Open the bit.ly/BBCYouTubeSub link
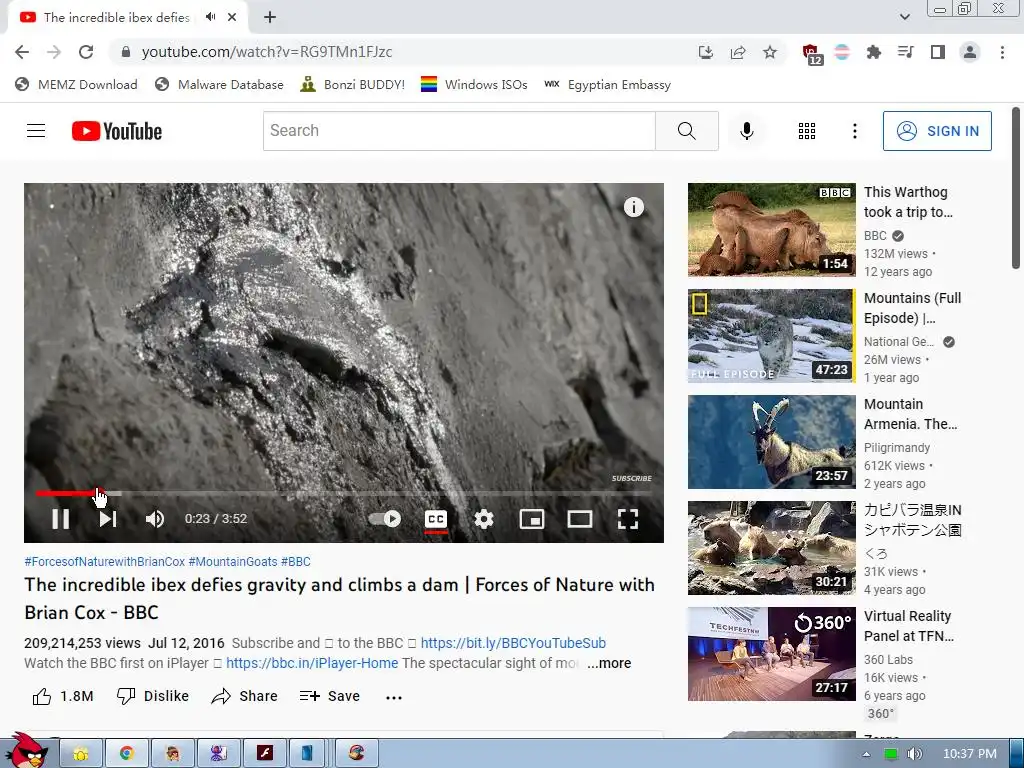This screenshot has width=1024, height=768. click(513, 643)
